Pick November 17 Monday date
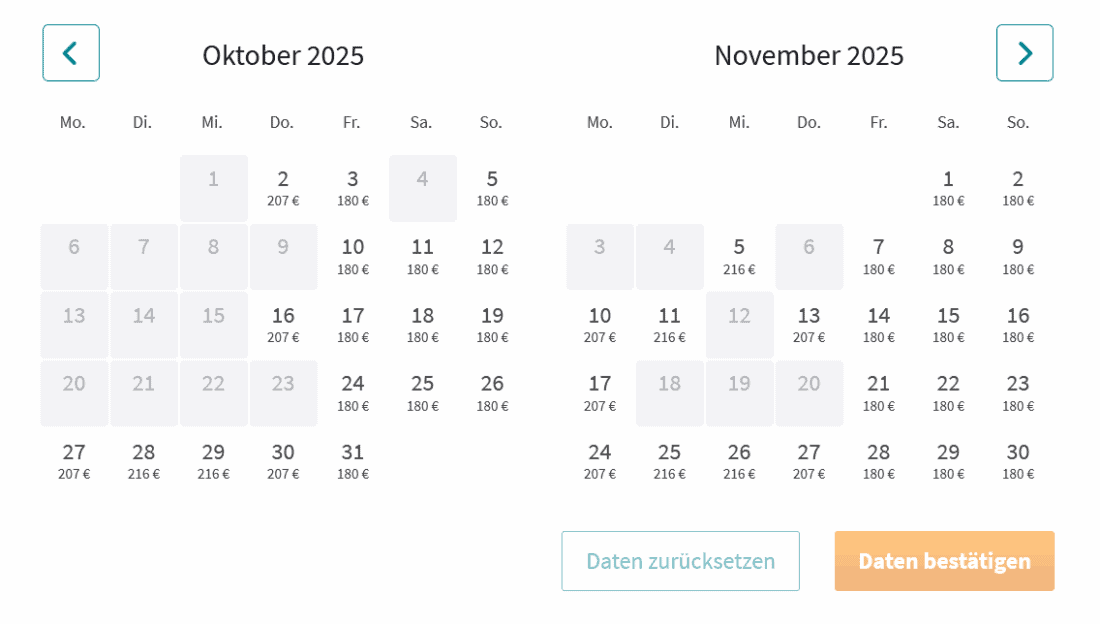1100x624 pixels. 600,393
